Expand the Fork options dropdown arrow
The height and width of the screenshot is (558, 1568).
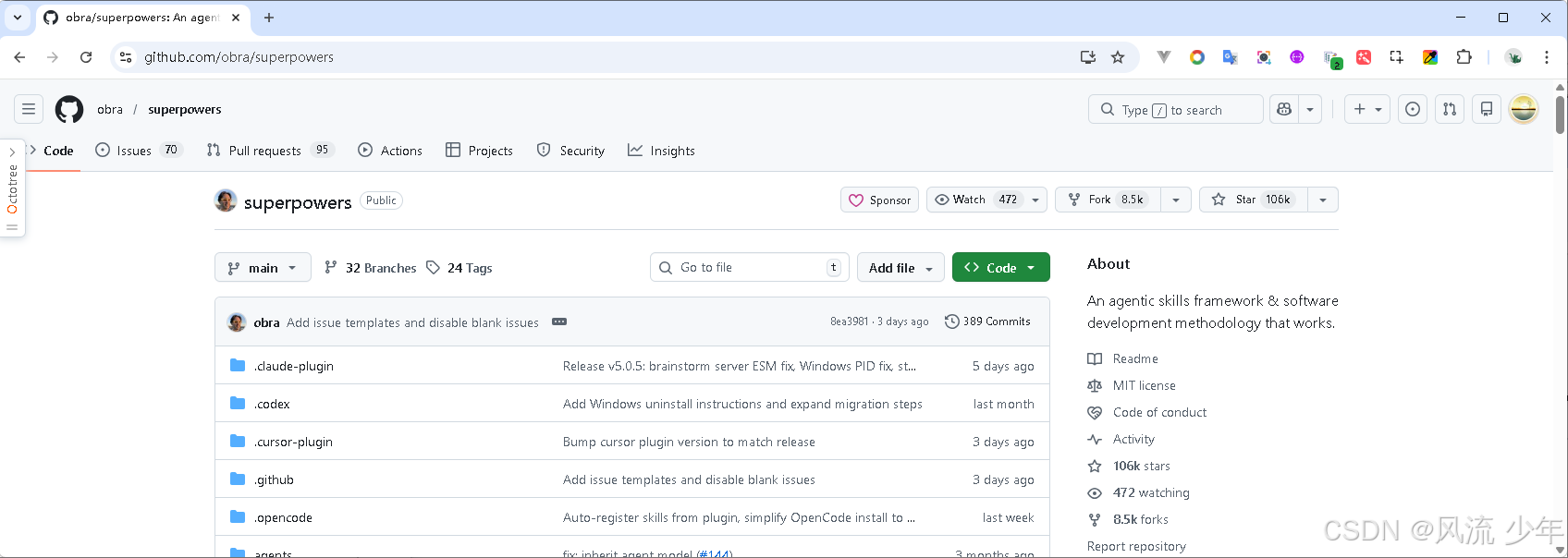coord(1176,200)
